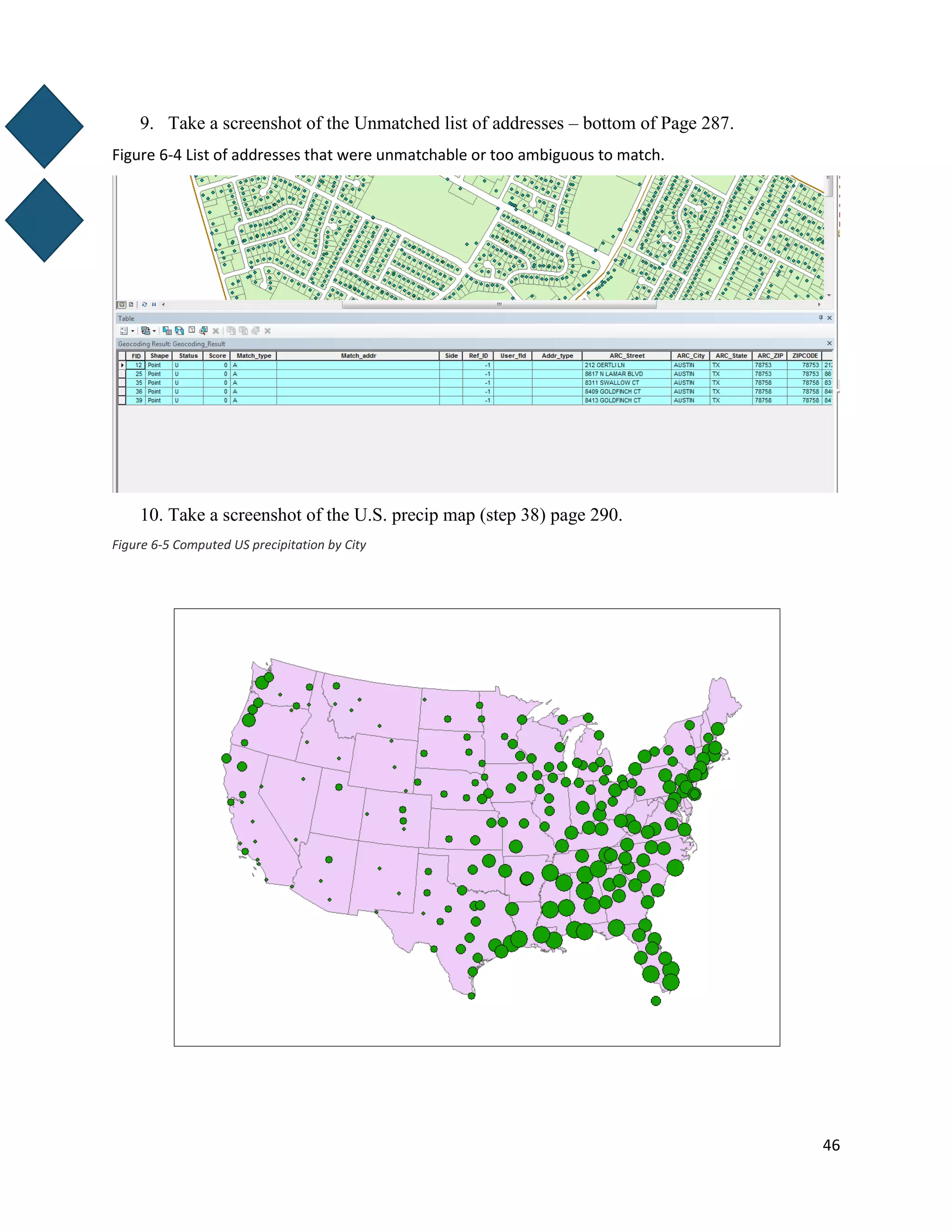
Task: Click the ARC_State column header
Action: point(731,357)
